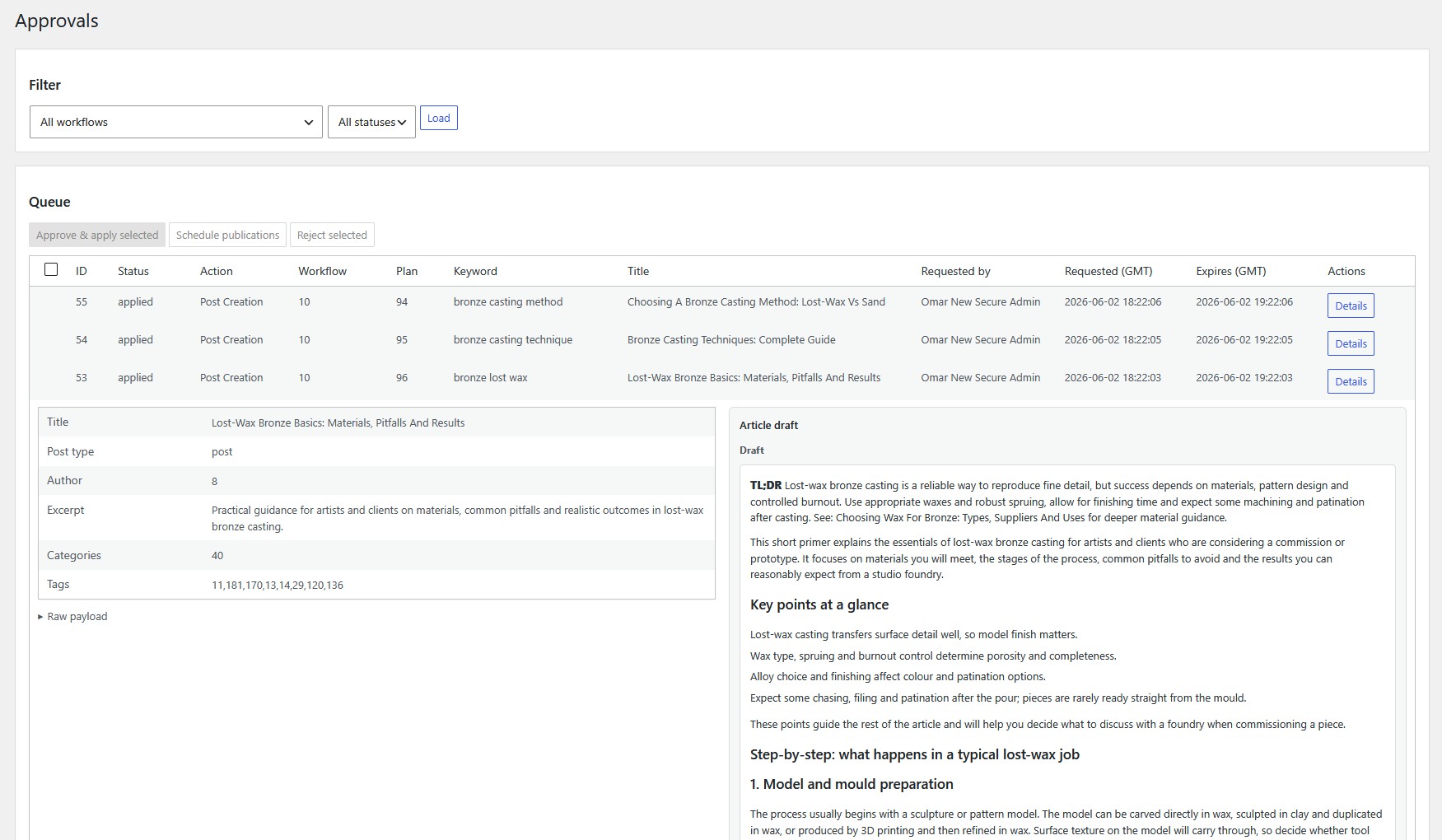Click the Load button
1442x840 pixels.
[438, 118]
